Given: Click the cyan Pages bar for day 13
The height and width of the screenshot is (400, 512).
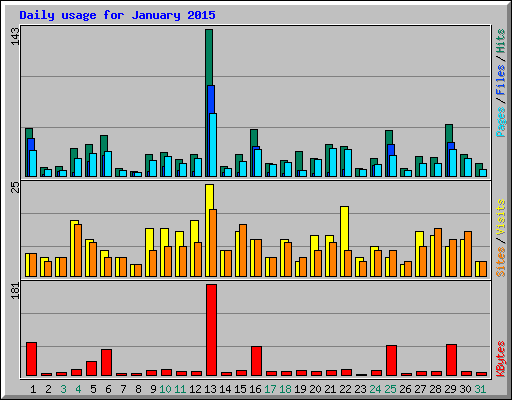Looking at the screenshot, I should [213, 145].
